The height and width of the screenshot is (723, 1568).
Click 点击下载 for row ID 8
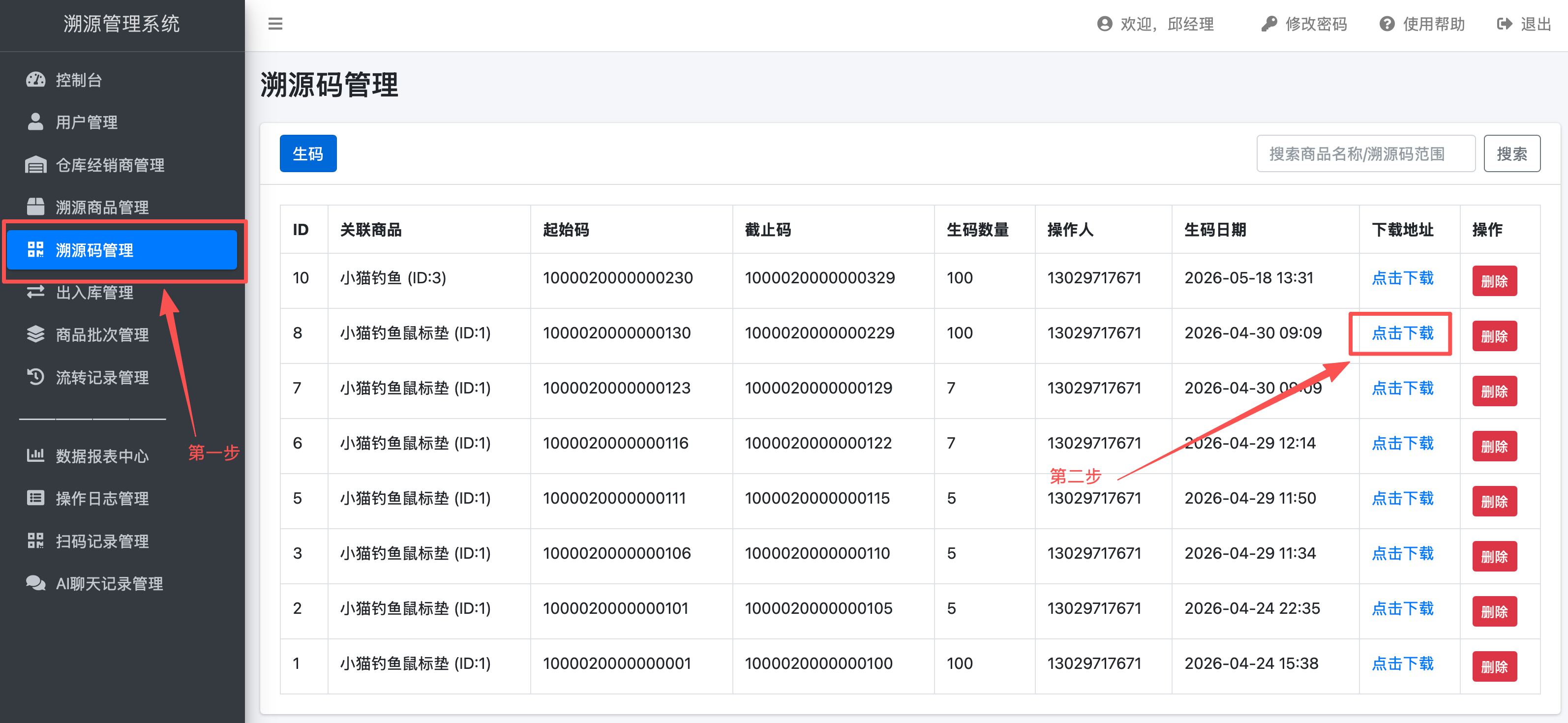click(1402, 333)
